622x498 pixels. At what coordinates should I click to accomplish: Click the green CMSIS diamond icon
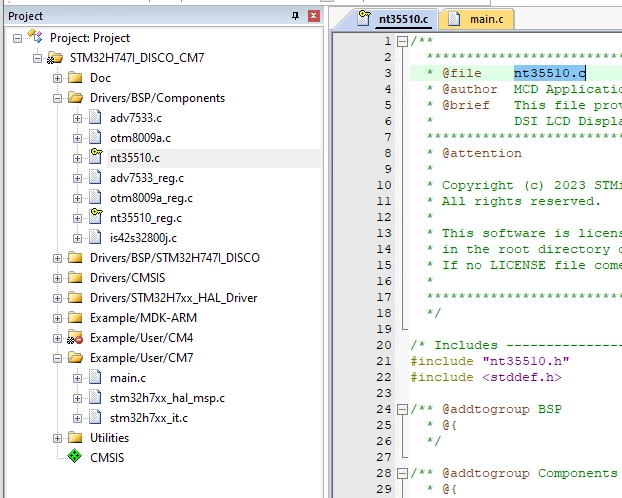(75, 456)
